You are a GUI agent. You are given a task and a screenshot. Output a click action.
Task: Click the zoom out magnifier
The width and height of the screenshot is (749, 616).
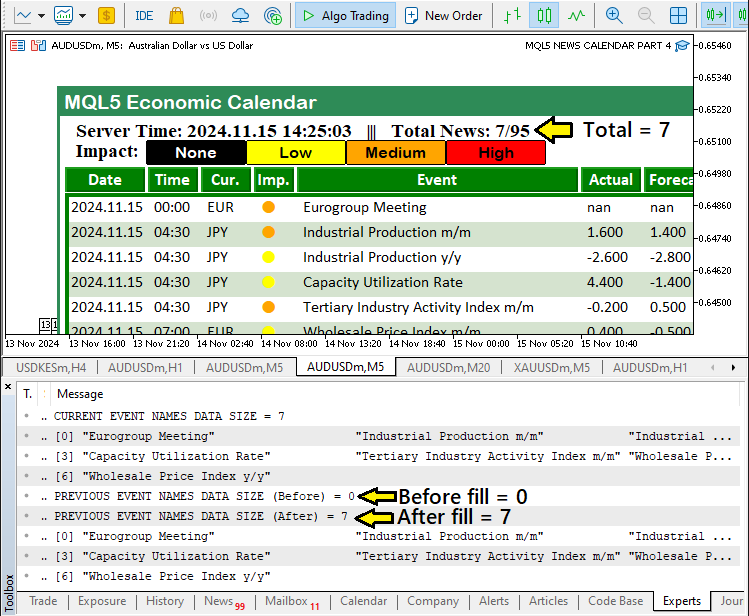point(646,16)
